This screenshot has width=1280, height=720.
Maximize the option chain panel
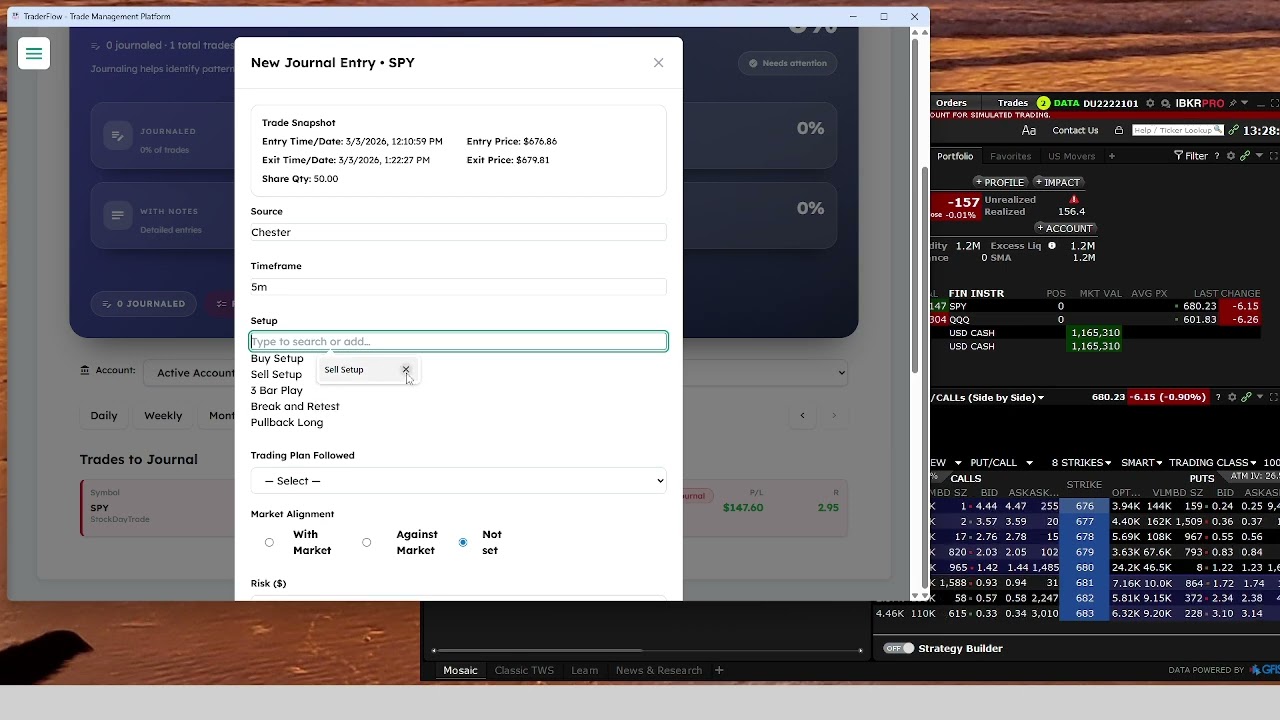point(1273,397)
